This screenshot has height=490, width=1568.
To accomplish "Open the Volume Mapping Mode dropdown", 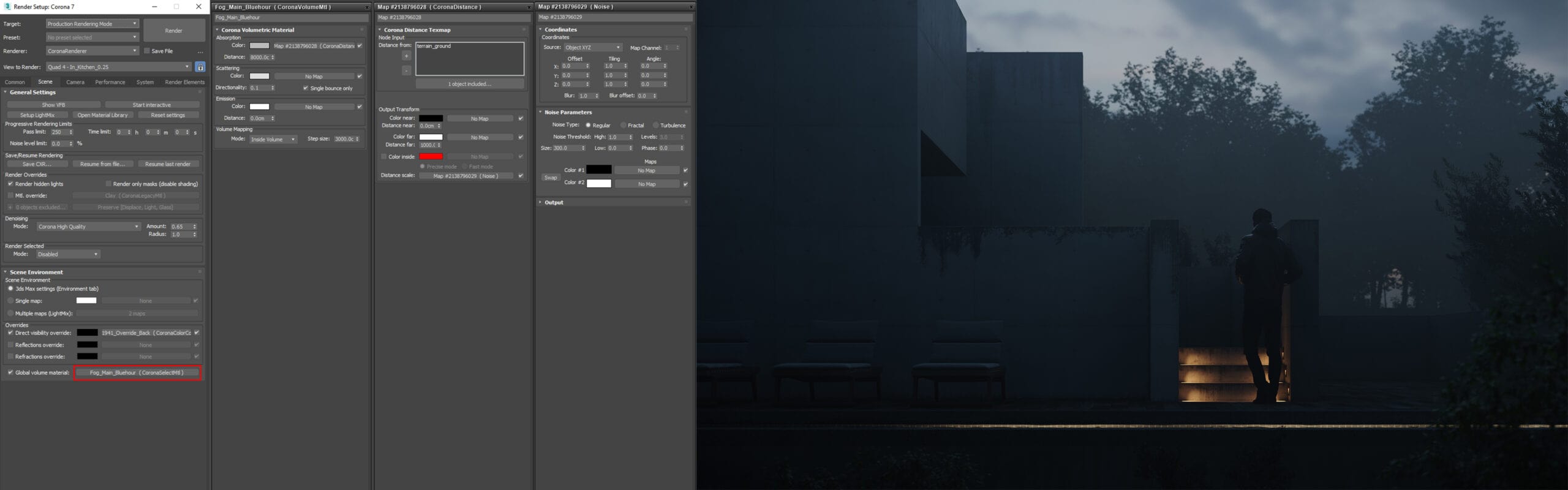I will pos(273,140).
